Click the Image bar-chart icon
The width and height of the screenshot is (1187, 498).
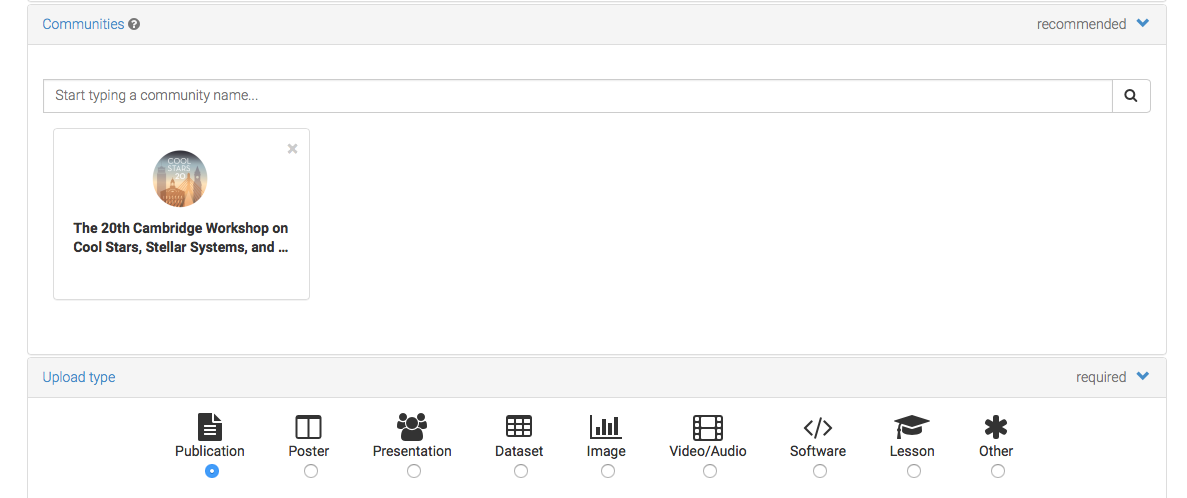(x=606, y=427)
